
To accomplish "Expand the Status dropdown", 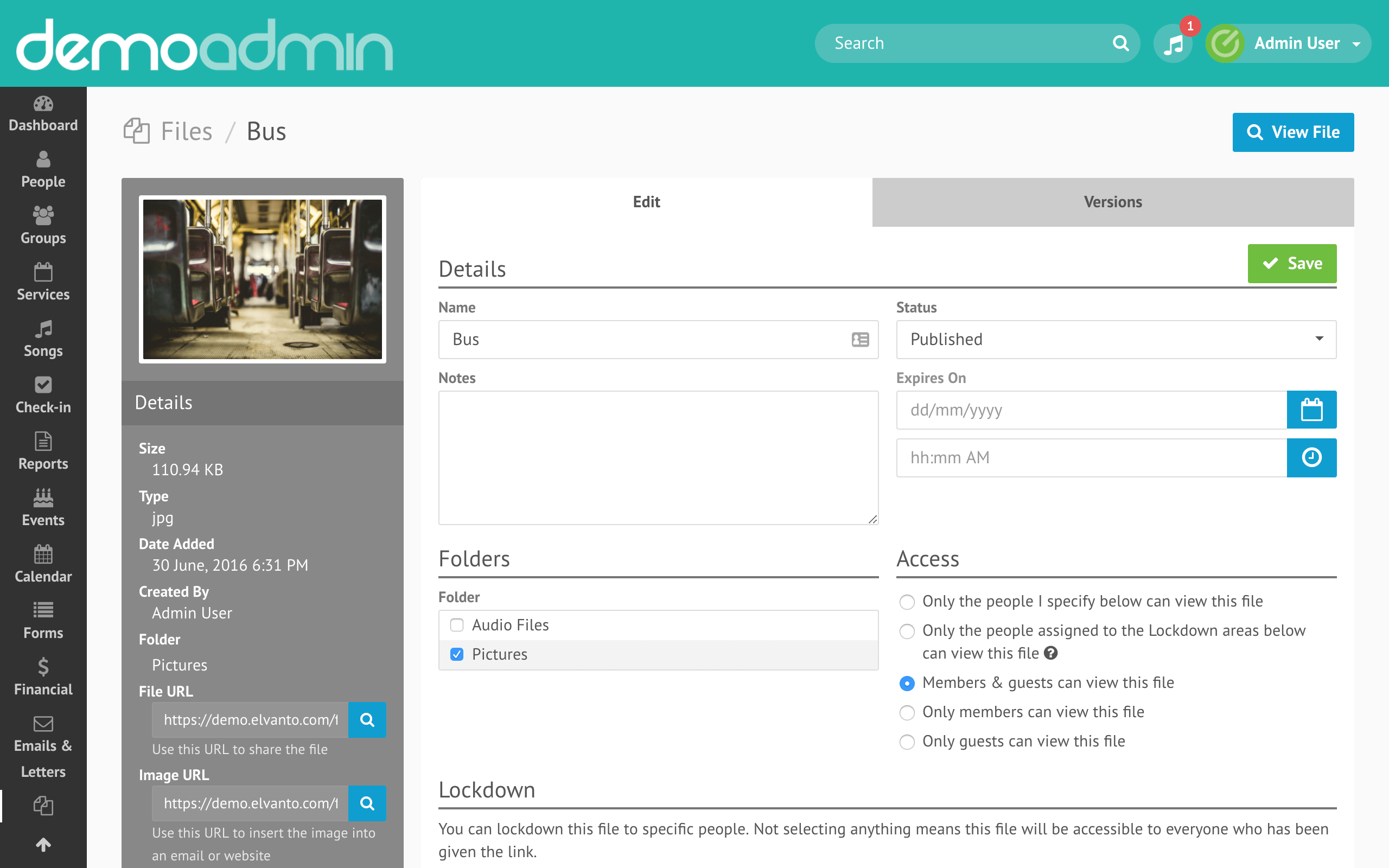I will tap(1116, 339).
